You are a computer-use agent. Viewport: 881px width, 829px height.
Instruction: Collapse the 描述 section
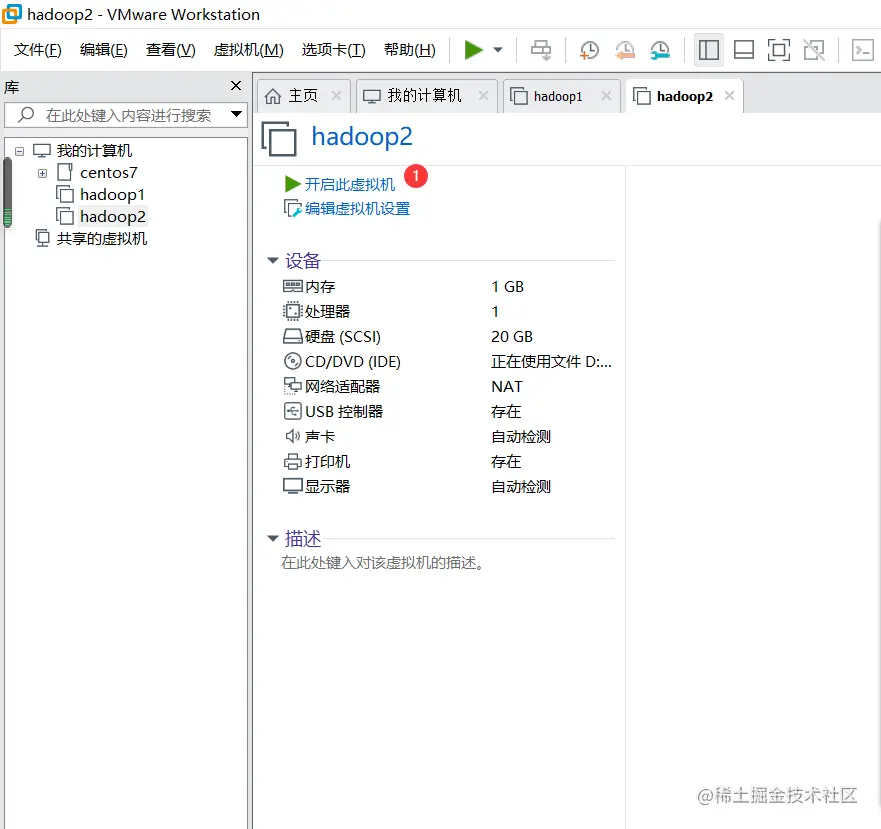[273, 538]
